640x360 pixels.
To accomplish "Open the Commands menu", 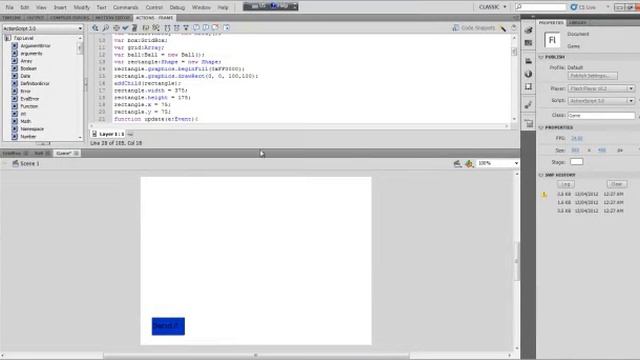I will (125, 7).
